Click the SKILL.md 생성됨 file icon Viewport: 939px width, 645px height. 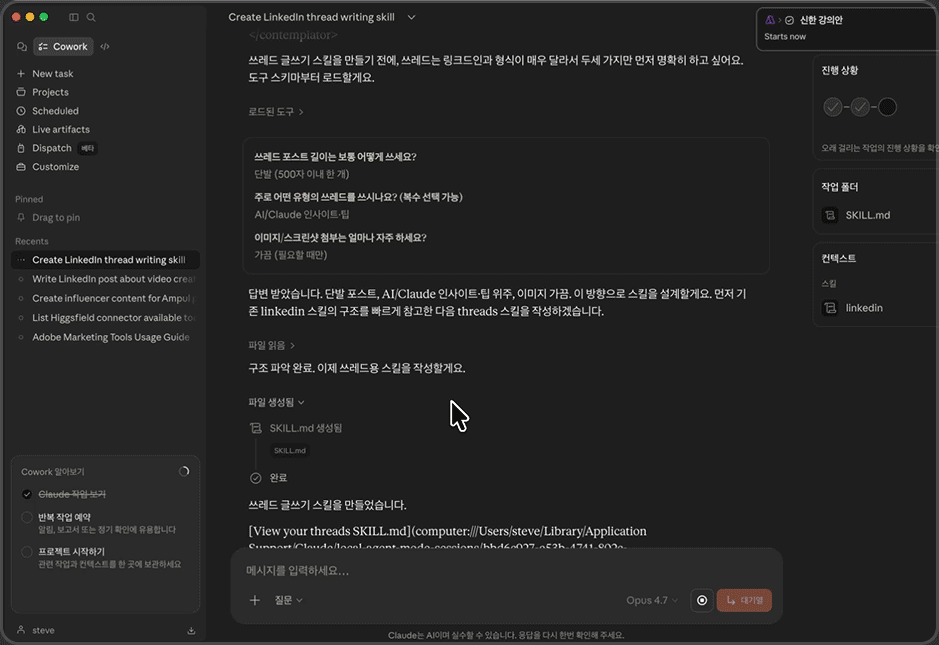point(256,428)
